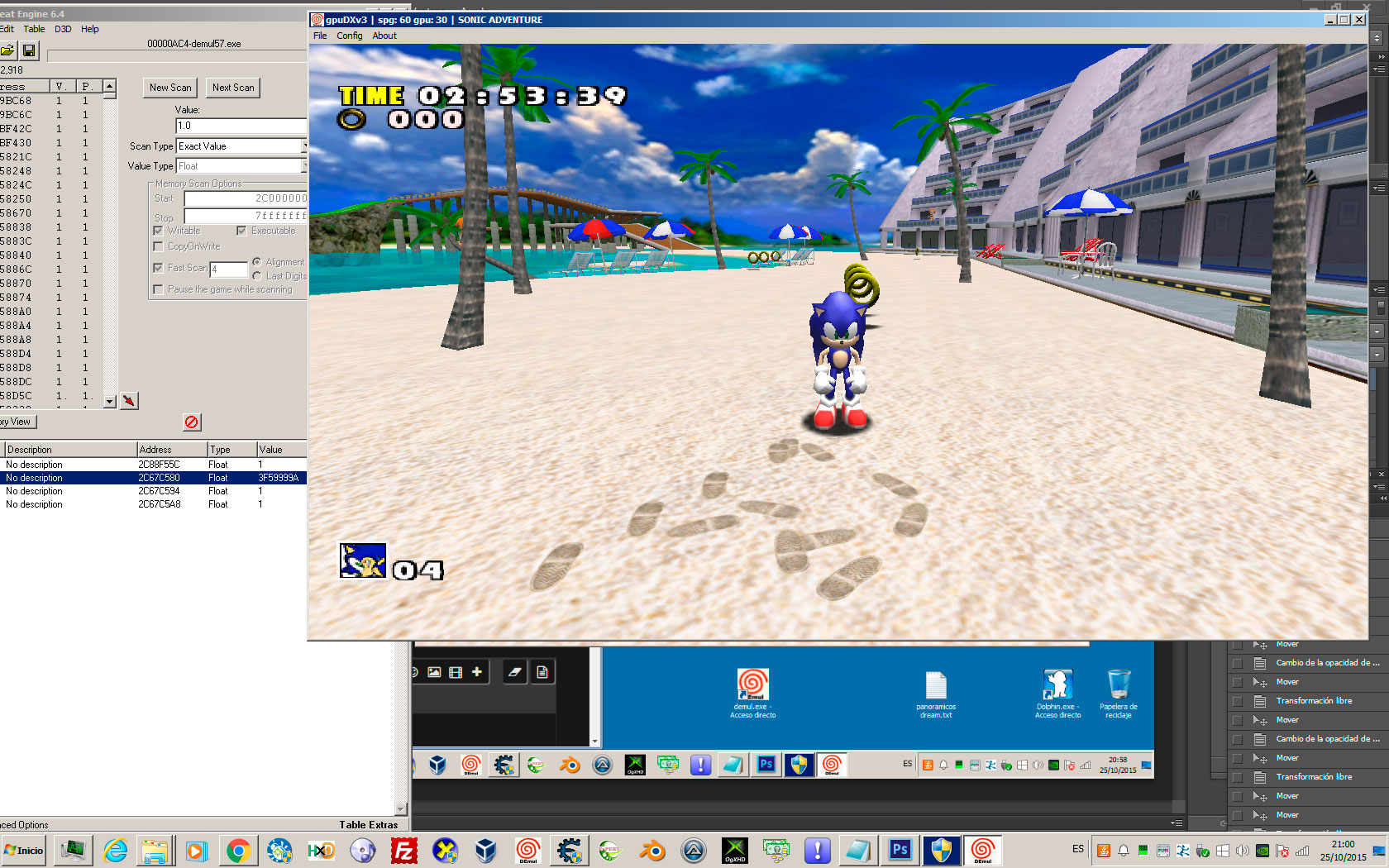This screenshot has width=1389, height=868.
Task: Open Cheat Engine's Edit menu
Action: 7,29
